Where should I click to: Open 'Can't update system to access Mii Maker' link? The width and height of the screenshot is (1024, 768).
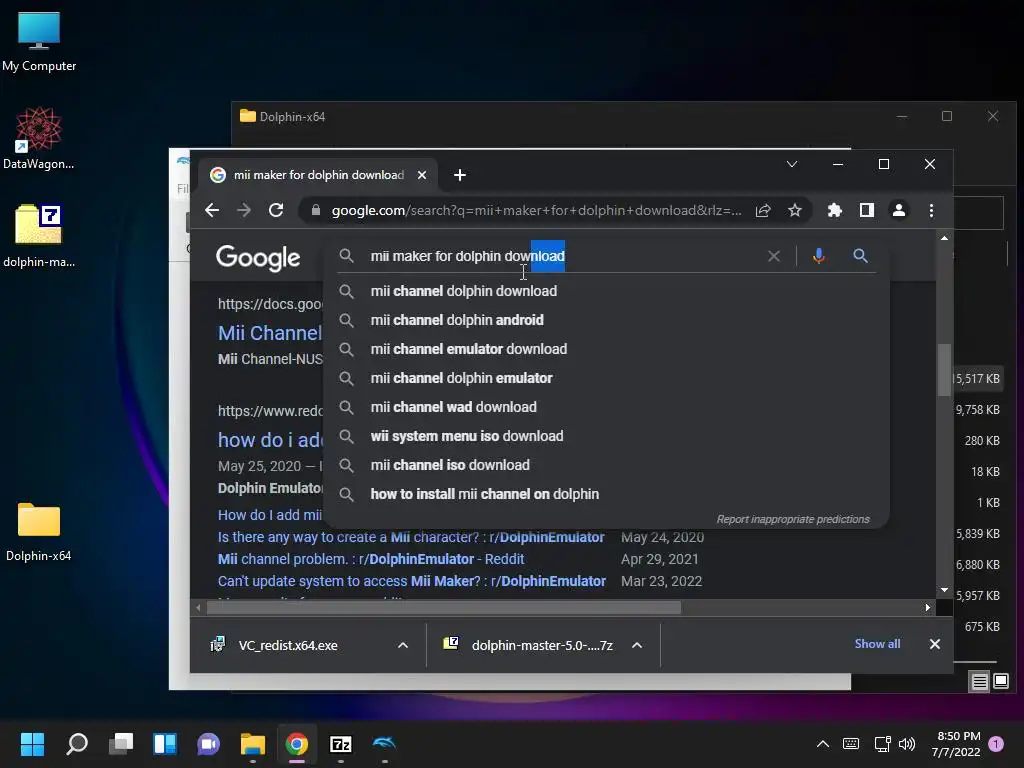(x=411, y=581)
